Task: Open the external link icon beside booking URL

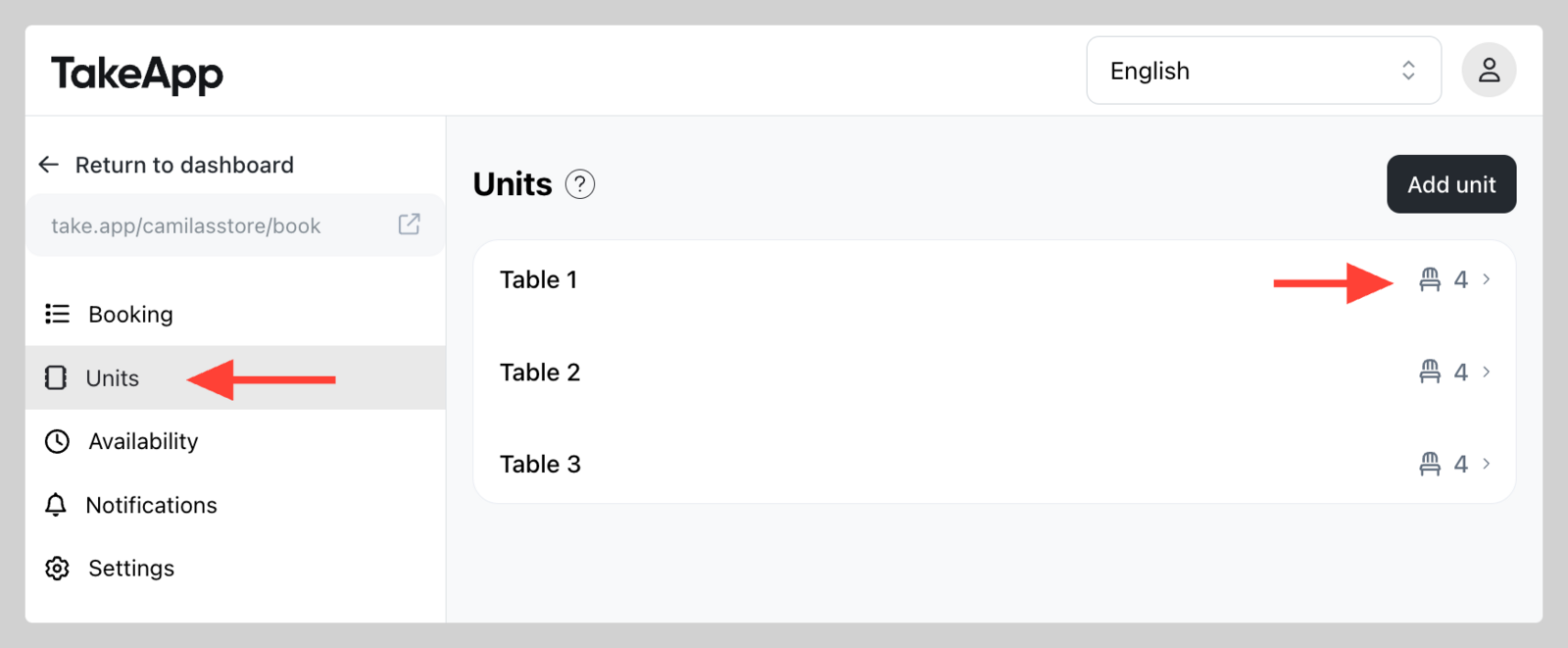Action: tap(410, 224)
